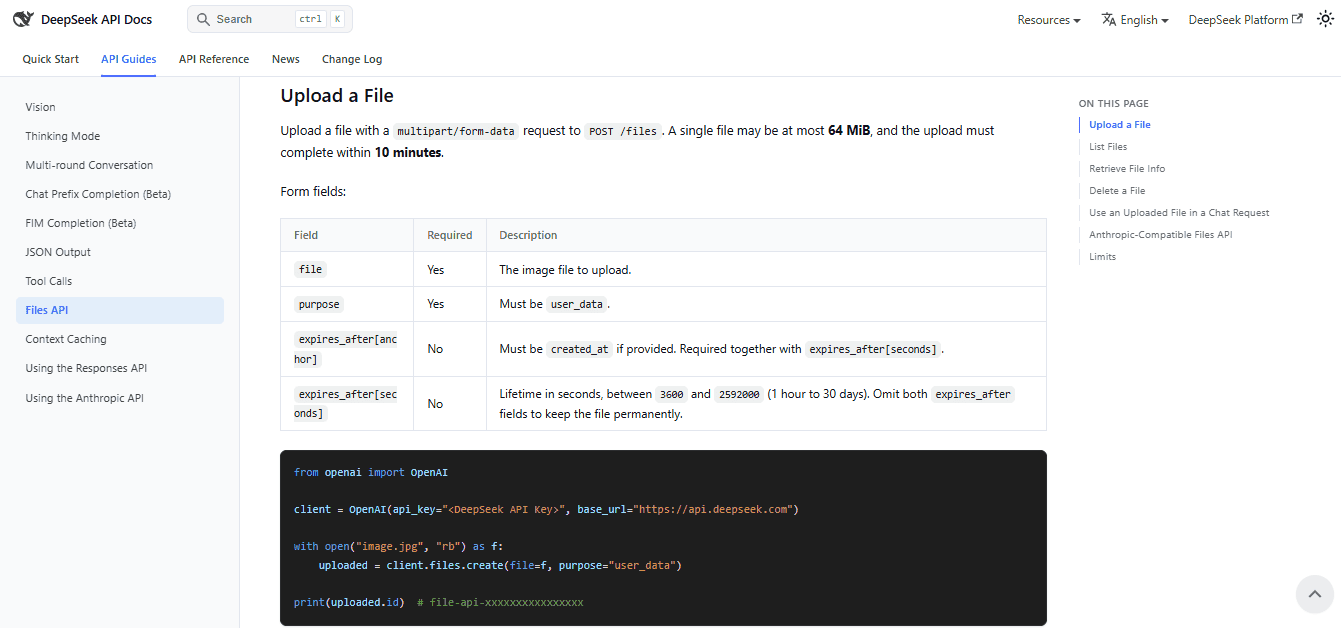
Task: Click the 'POST /files' inline code
Action: (623, 131)
